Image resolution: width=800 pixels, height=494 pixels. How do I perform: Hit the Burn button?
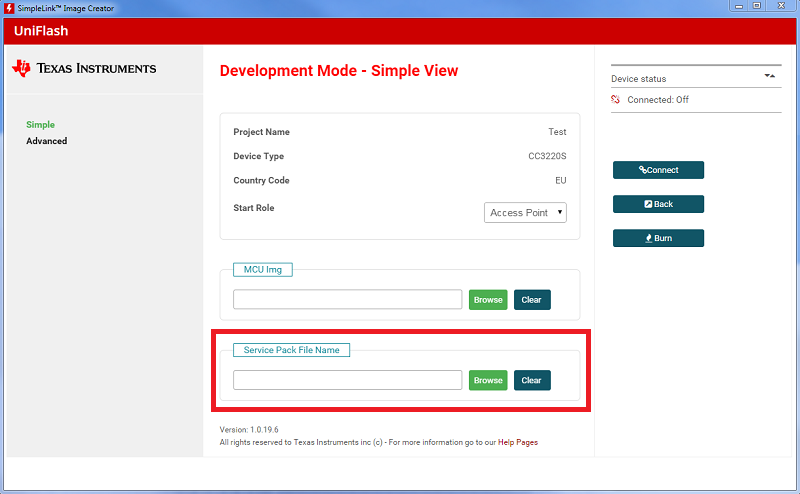click(x=658, y=238)
